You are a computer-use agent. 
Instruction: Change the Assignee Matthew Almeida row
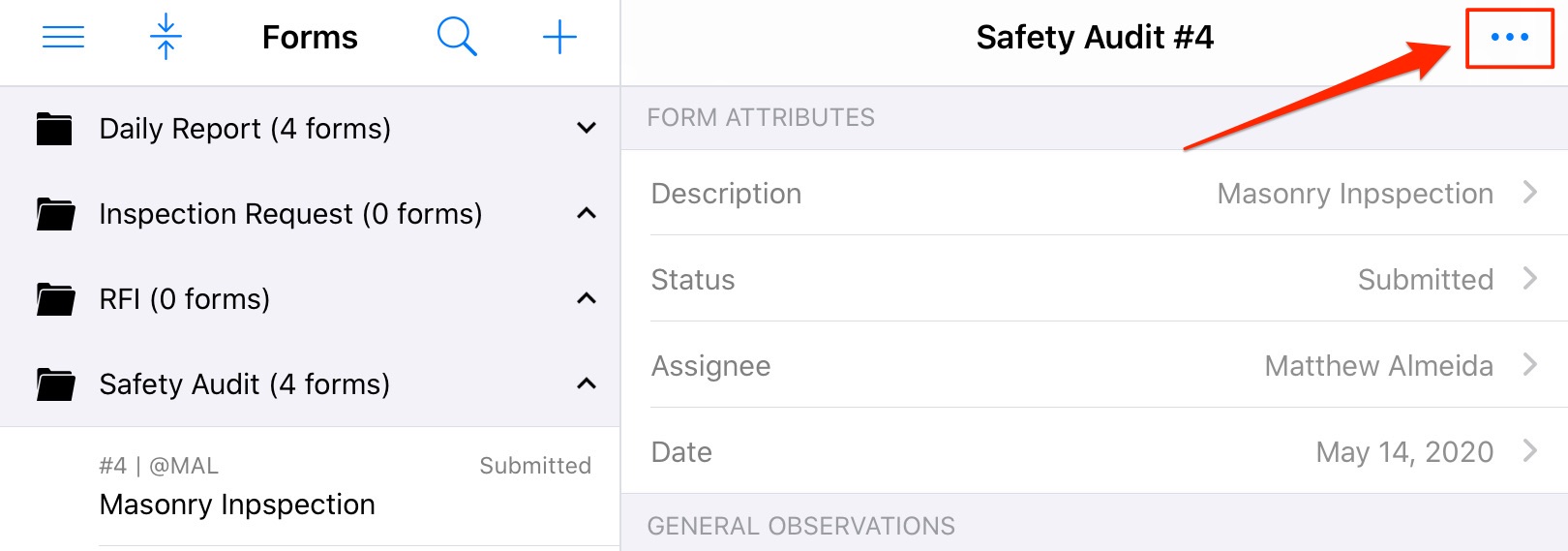1094,366
